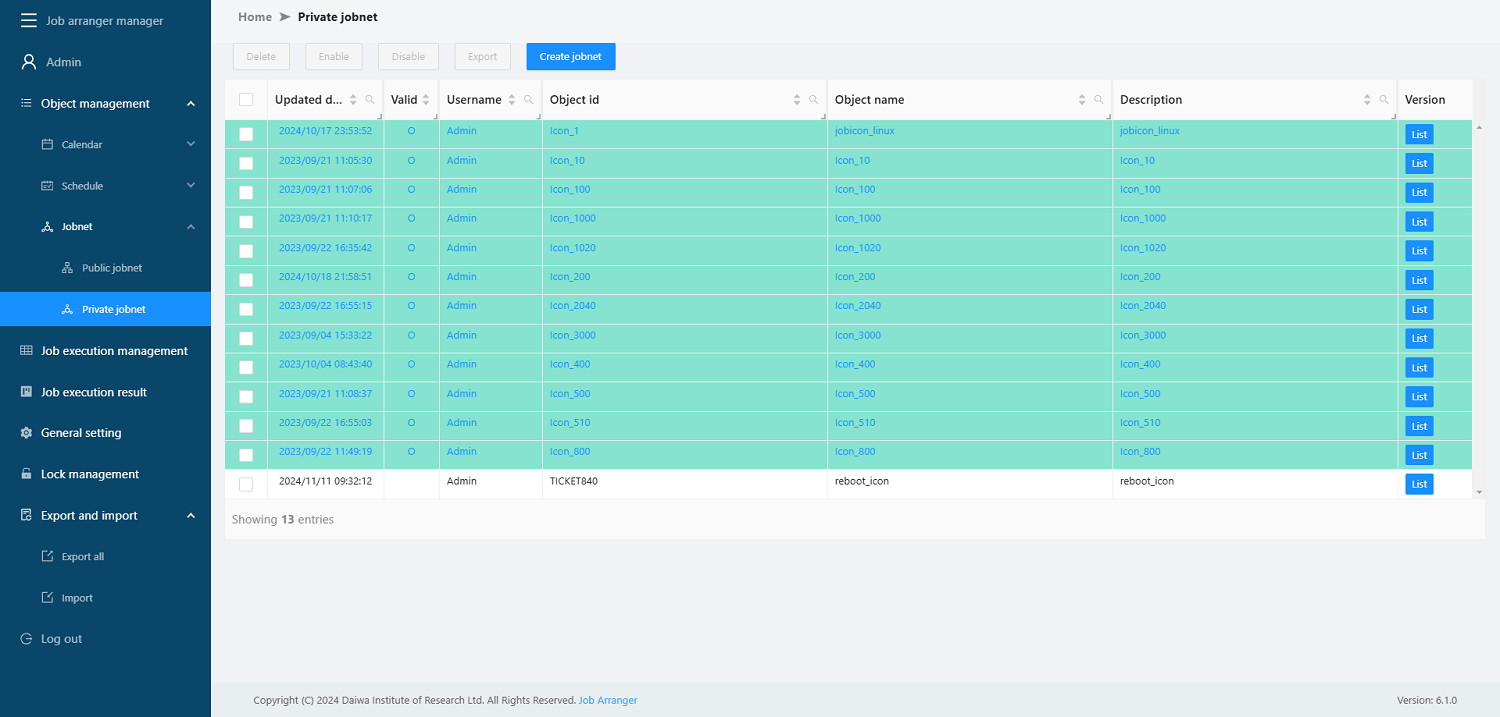This screenshot has width=1500, height=717.
Task: Click the Log out icon
Action: coord(26,639)
